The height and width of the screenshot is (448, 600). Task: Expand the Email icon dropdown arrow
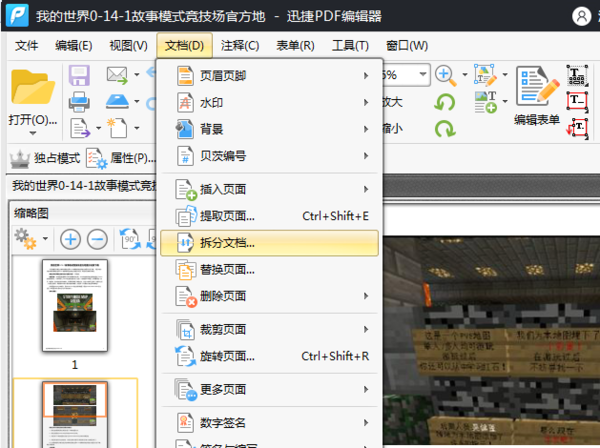(137, 75)
